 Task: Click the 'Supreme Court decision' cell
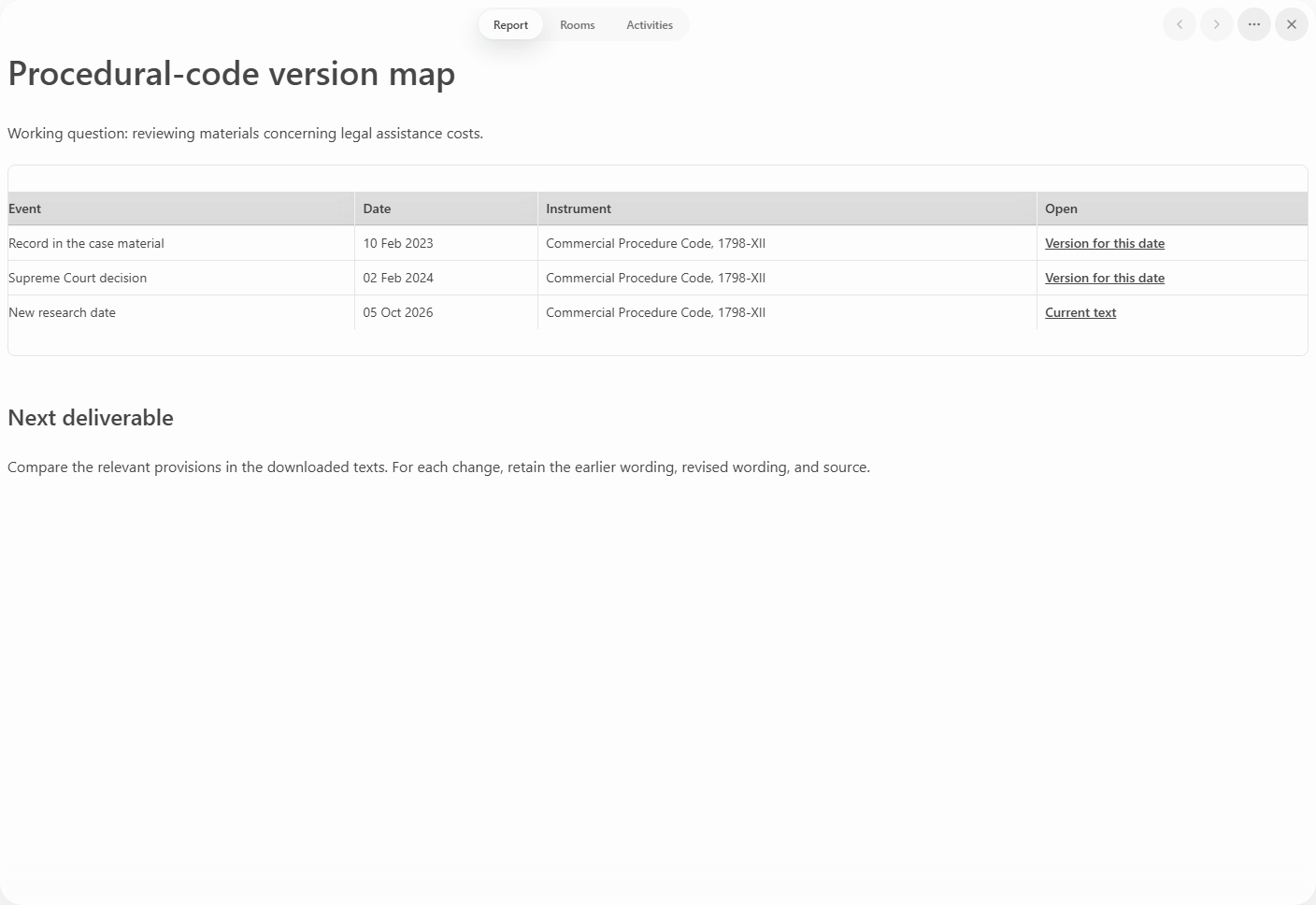tap(181, 278)
